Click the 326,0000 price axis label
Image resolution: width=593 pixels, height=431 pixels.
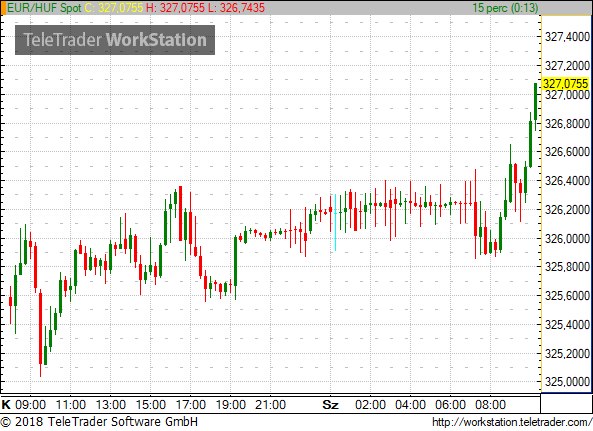(567, 239)
